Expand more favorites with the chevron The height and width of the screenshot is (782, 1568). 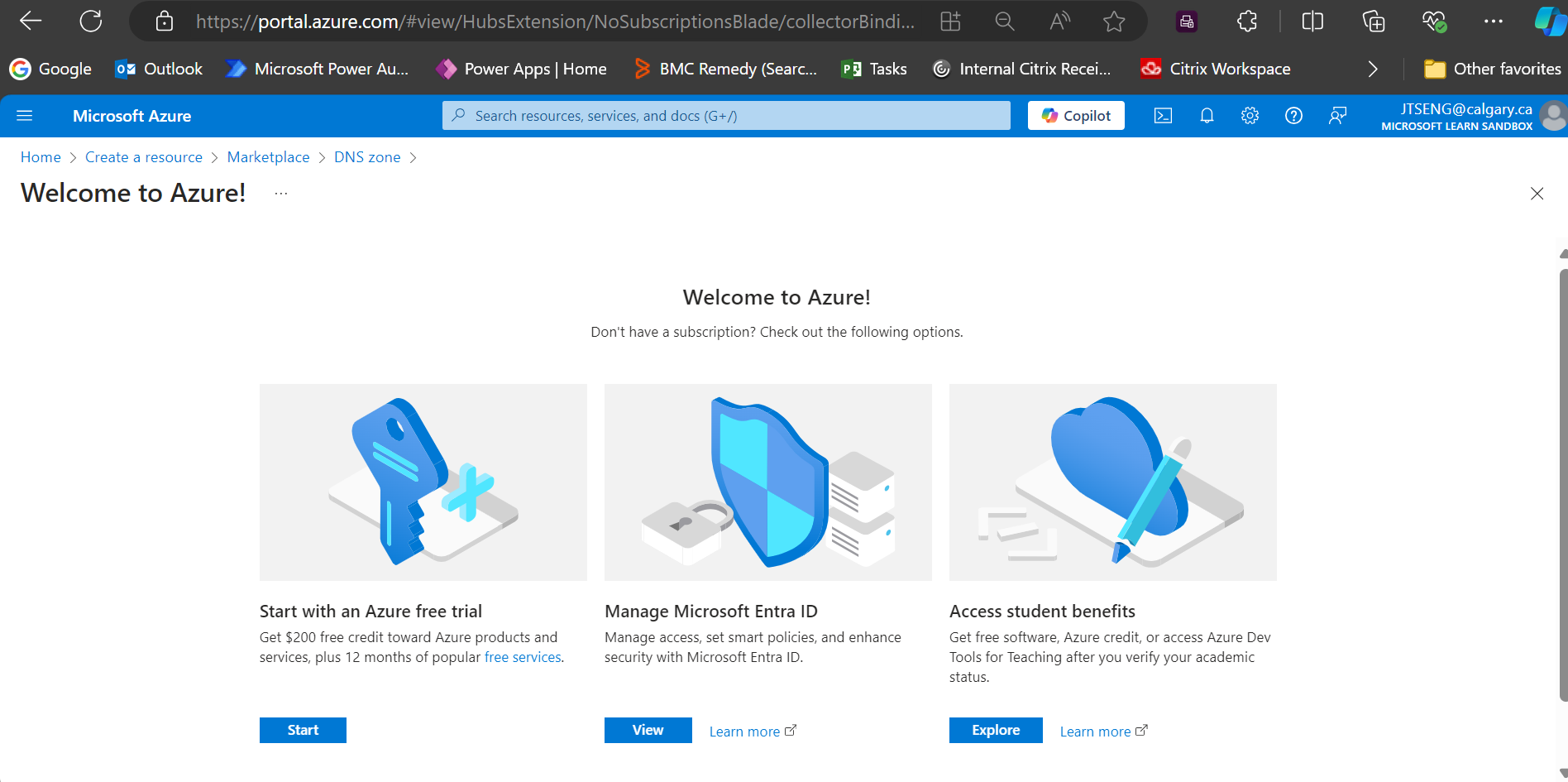point(1372,69)
